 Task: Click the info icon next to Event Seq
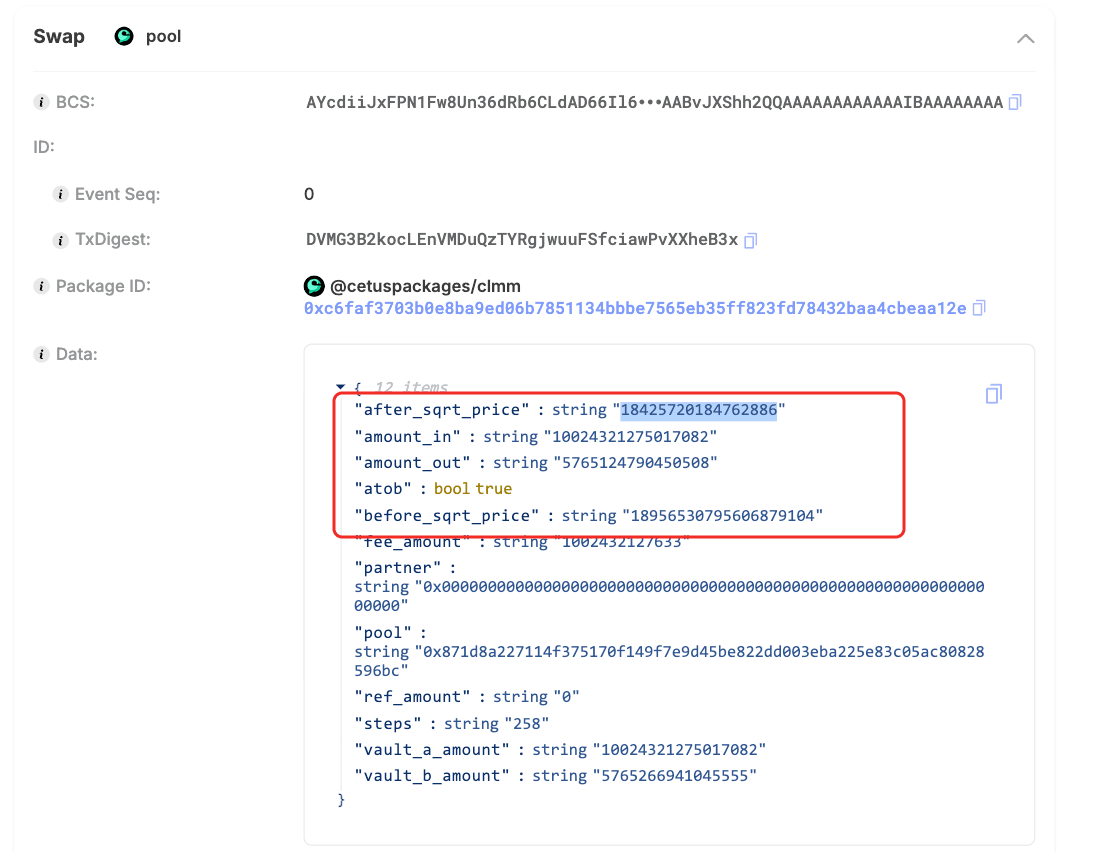click(x=60, y=194)
